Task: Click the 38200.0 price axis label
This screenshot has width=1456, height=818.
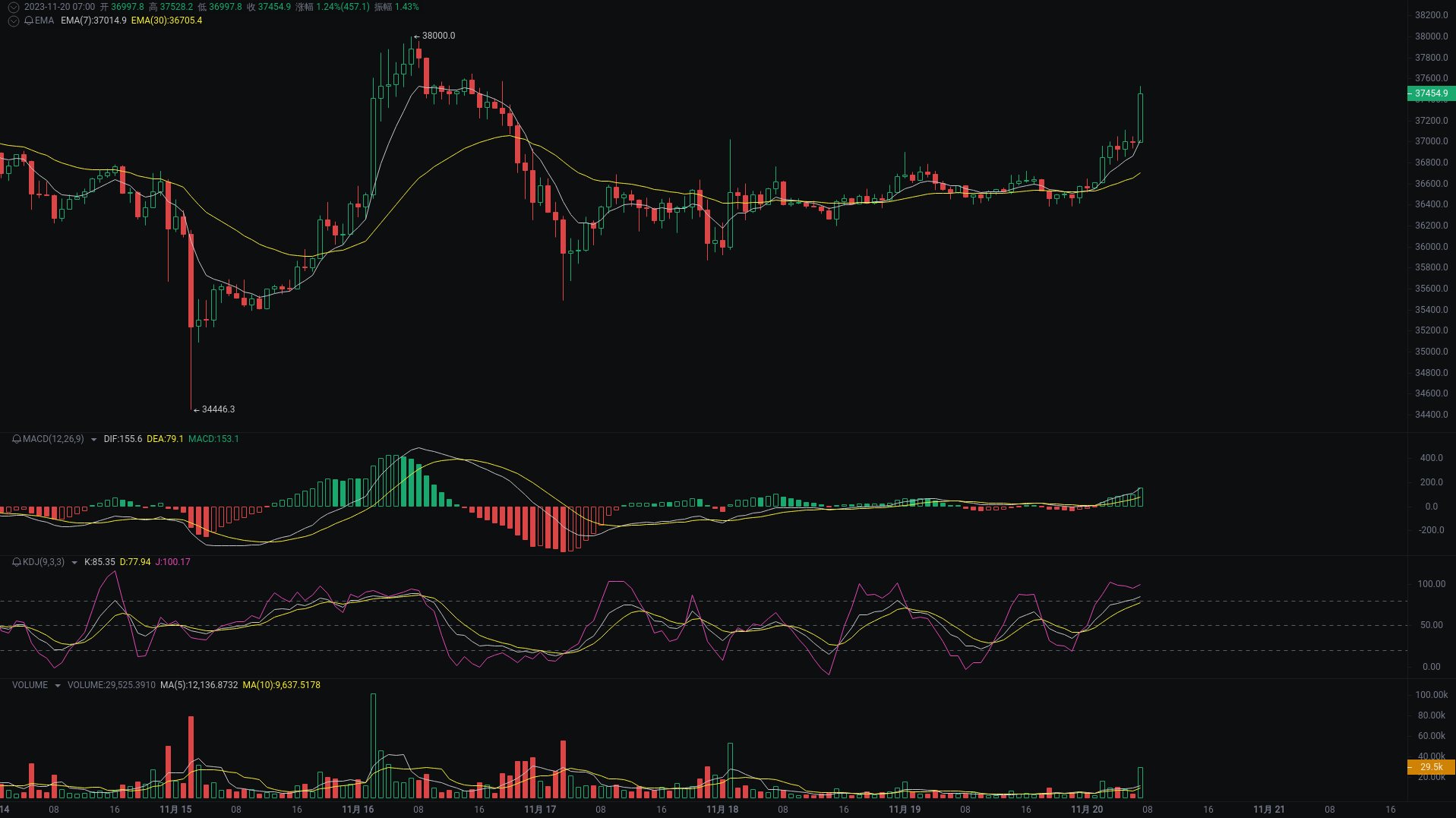Action: pos(1431,15)
